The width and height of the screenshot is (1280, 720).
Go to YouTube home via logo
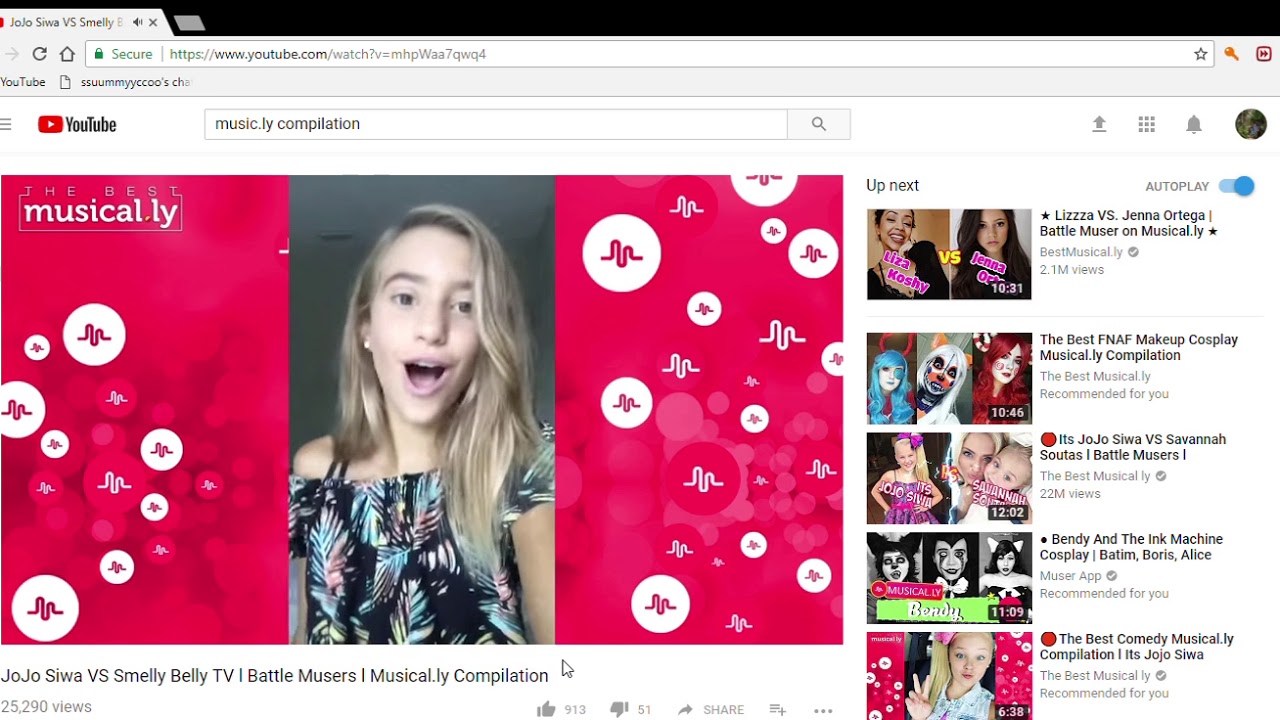point(77,124)
